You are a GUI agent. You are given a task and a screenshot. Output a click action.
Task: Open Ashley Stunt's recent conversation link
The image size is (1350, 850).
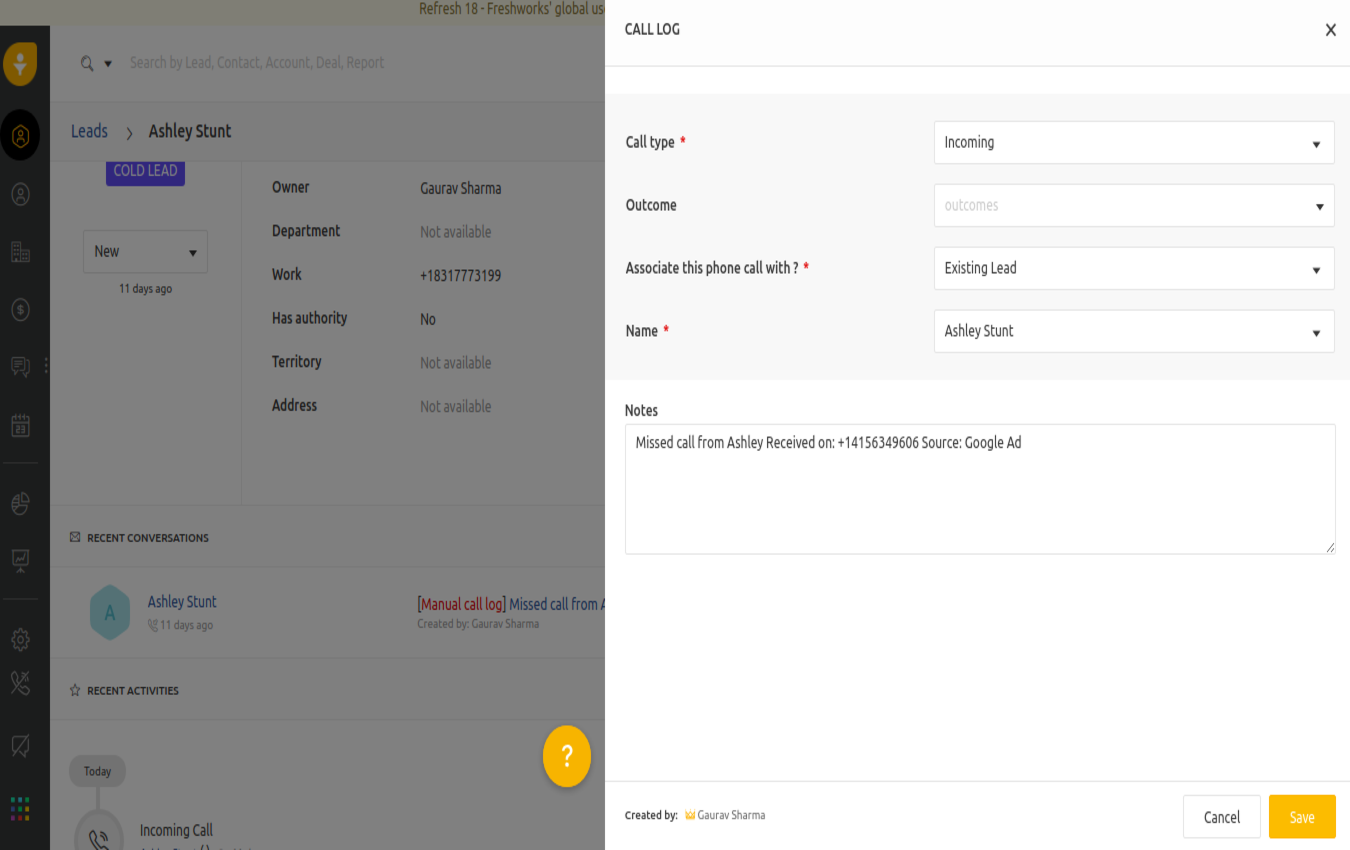pos(181,601)
